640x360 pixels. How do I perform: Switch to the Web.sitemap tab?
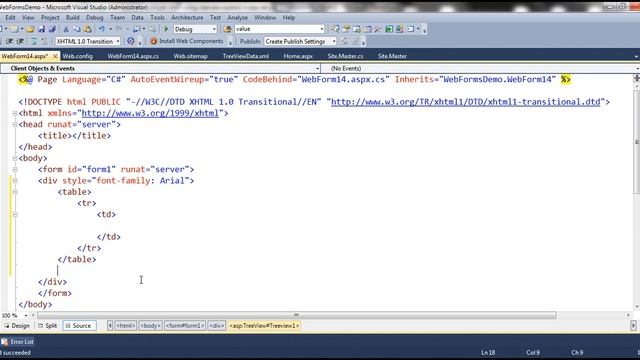(x=191, y=56)
